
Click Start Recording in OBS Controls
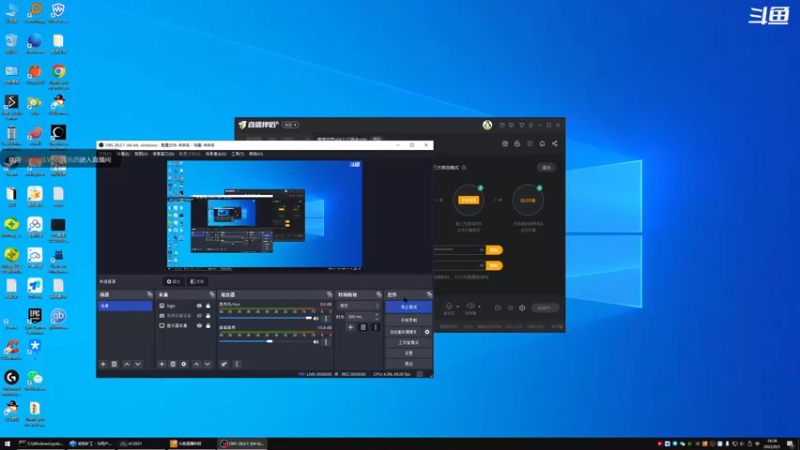point(409,320)
